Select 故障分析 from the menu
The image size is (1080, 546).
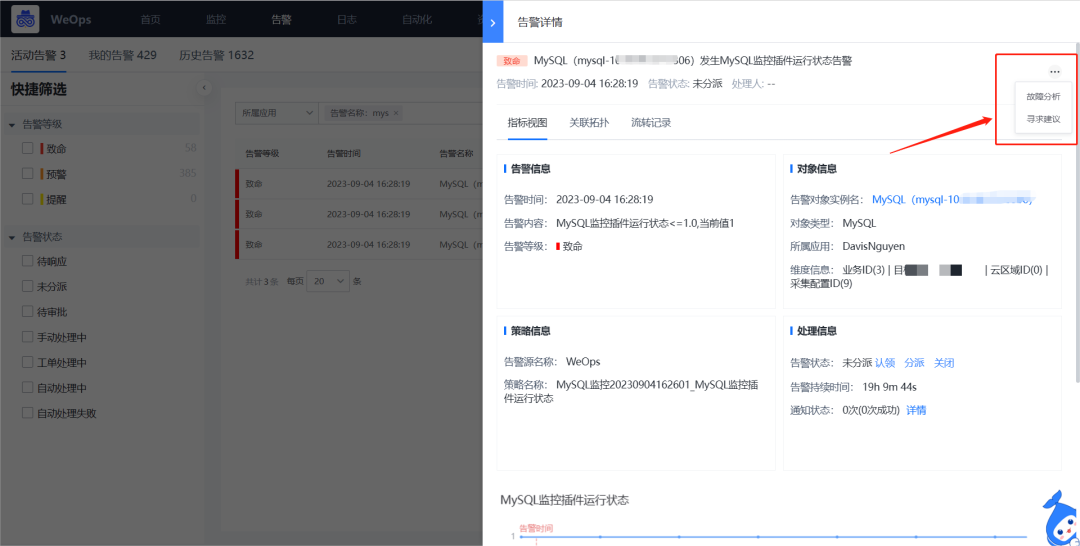click(1043, 97)
